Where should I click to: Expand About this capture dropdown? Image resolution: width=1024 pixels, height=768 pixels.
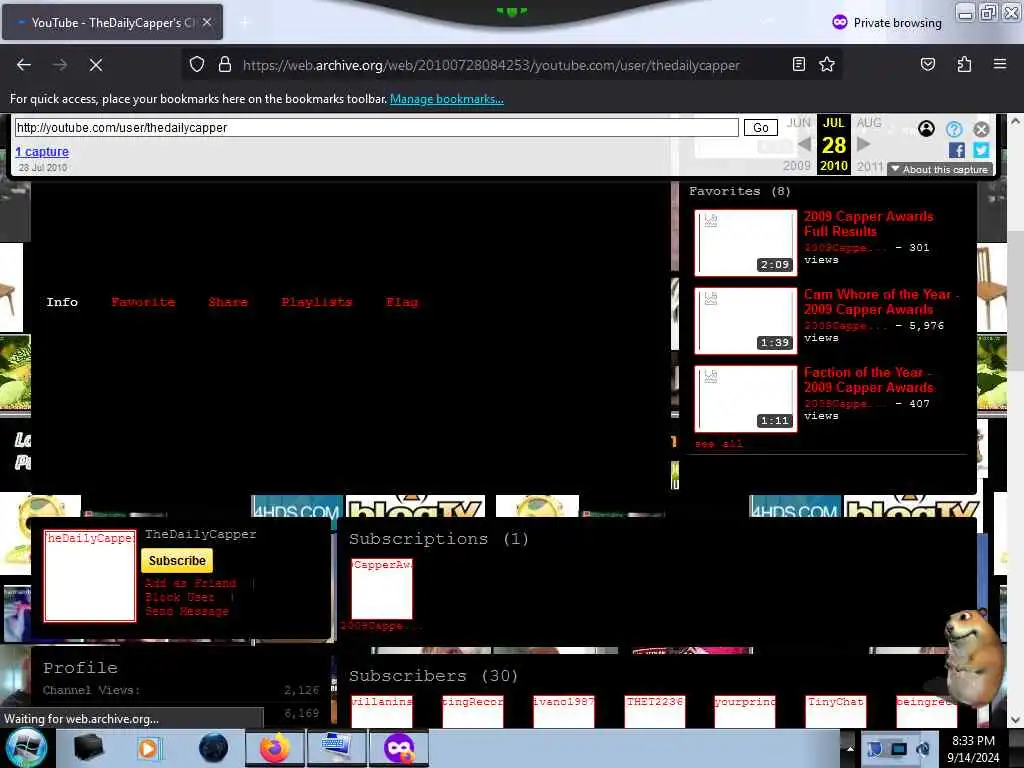pyautogui.click(x=940, y=169)
